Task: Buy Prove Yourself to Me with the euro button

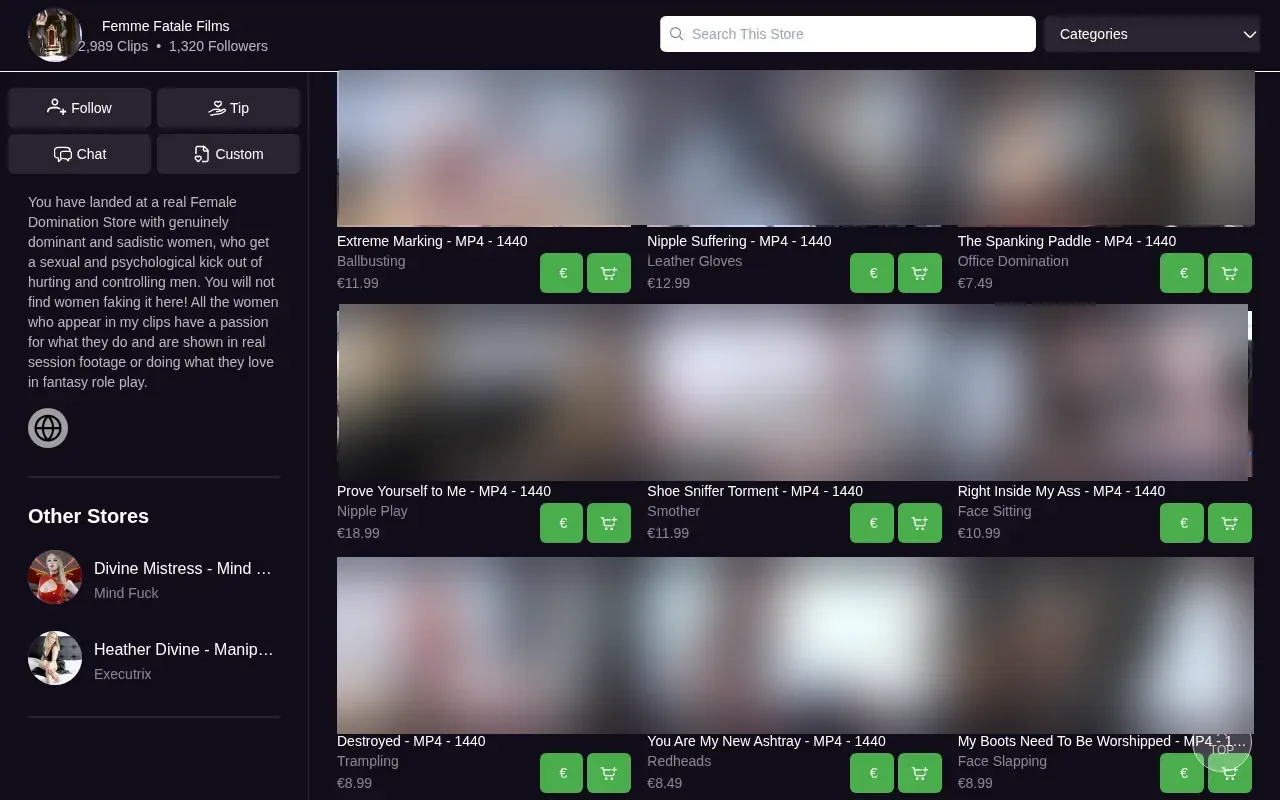Action: [561, 523]
